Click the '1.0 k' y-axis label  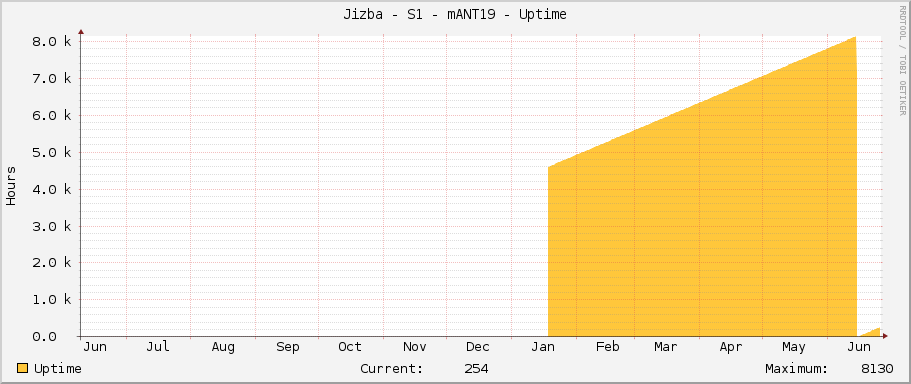(52, 300)
